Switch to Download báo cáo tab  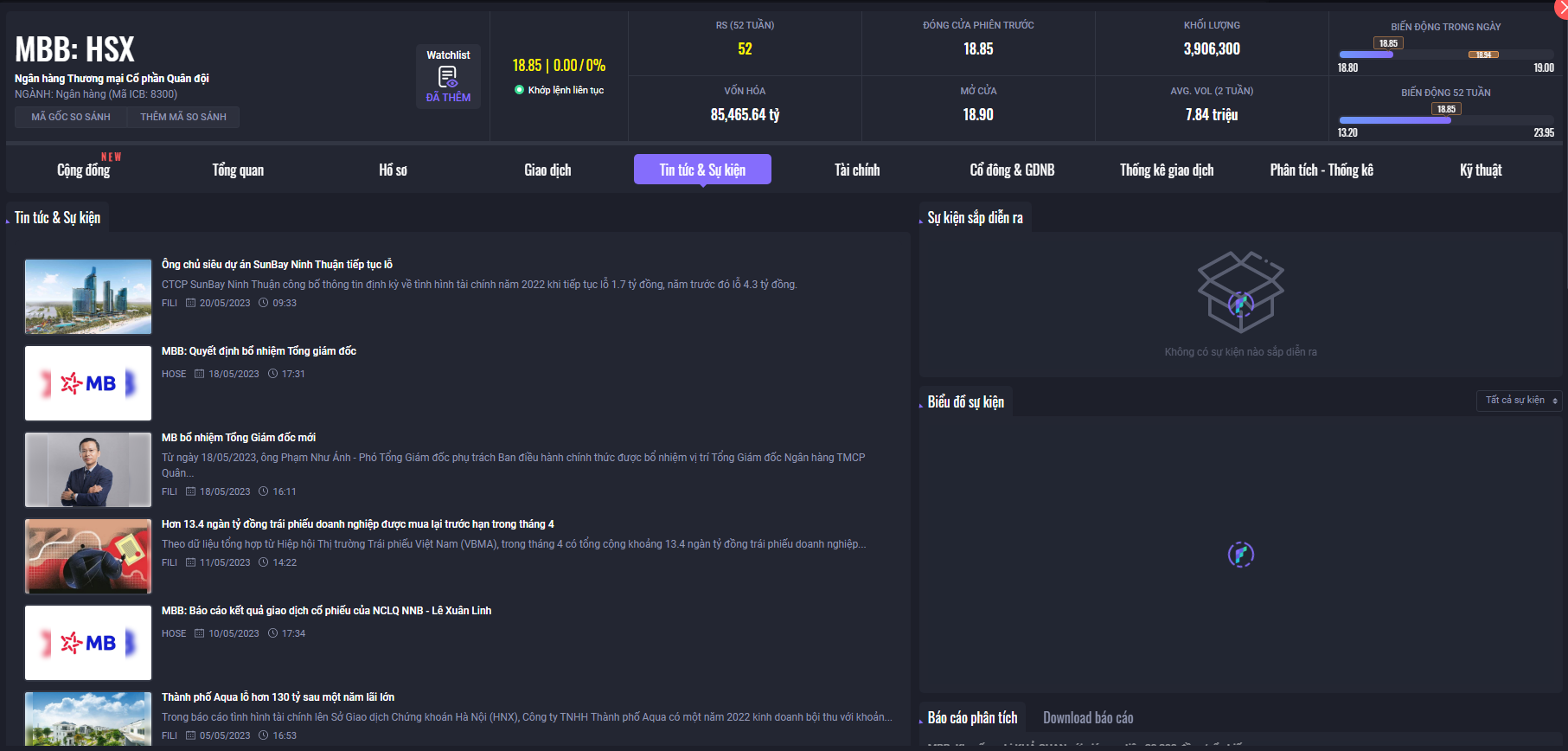pos(1087,718)
